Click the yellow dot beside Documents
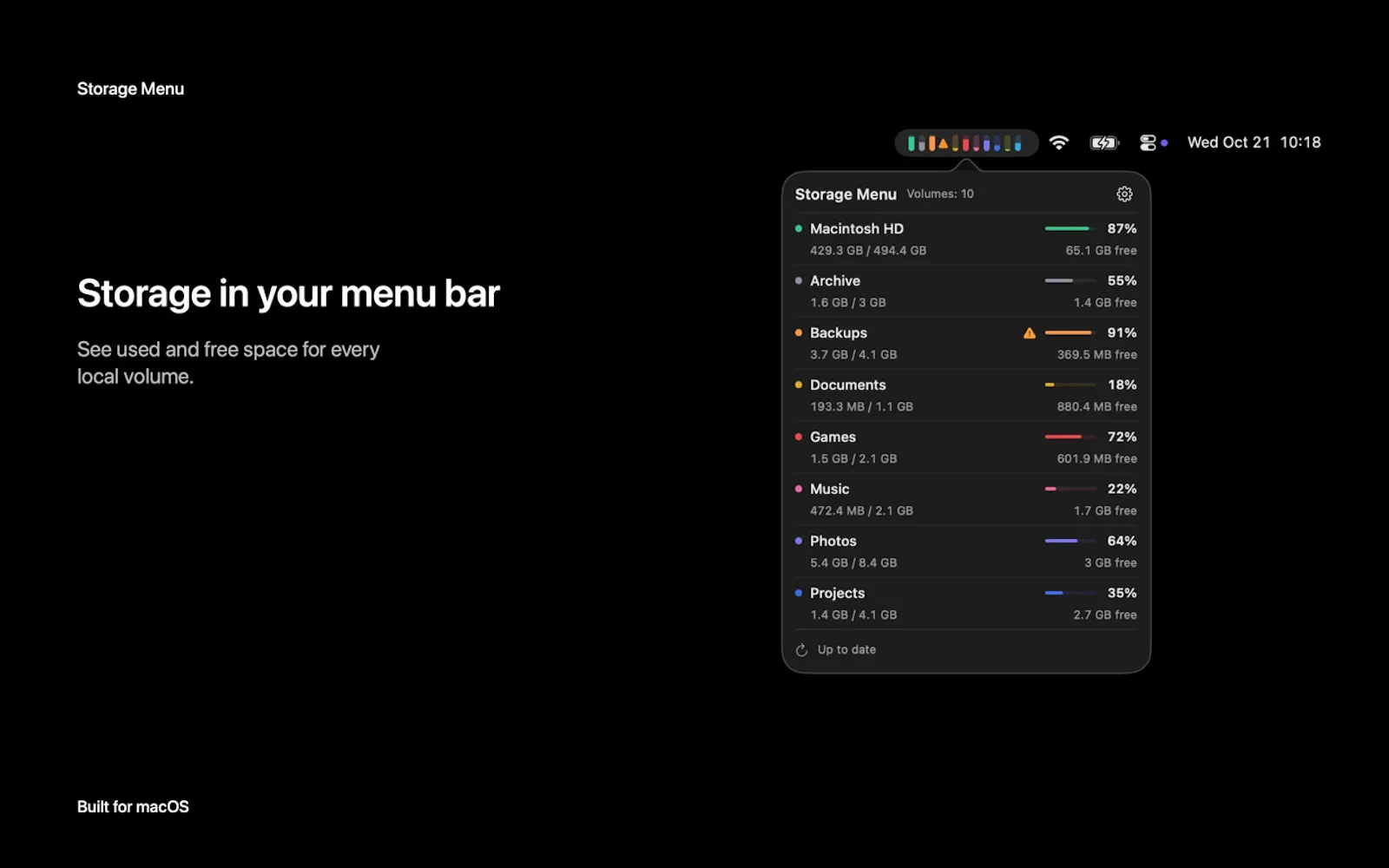The width and height of the screenshot is (1389, 868). pyautogui.click(x=799, y=385)
